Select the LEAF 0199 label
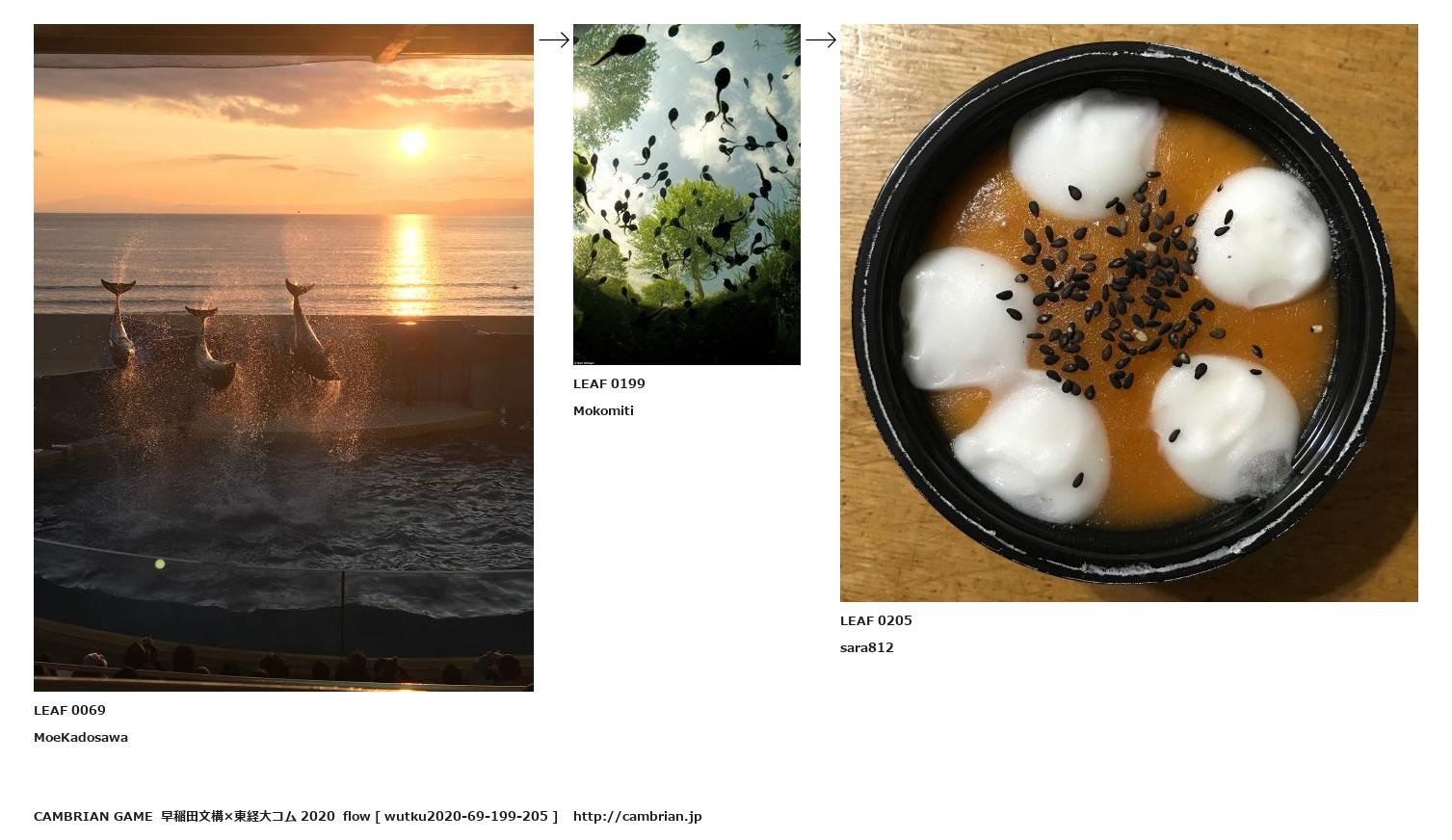This screenshot has width=1452, height=840. pos(609,383)
